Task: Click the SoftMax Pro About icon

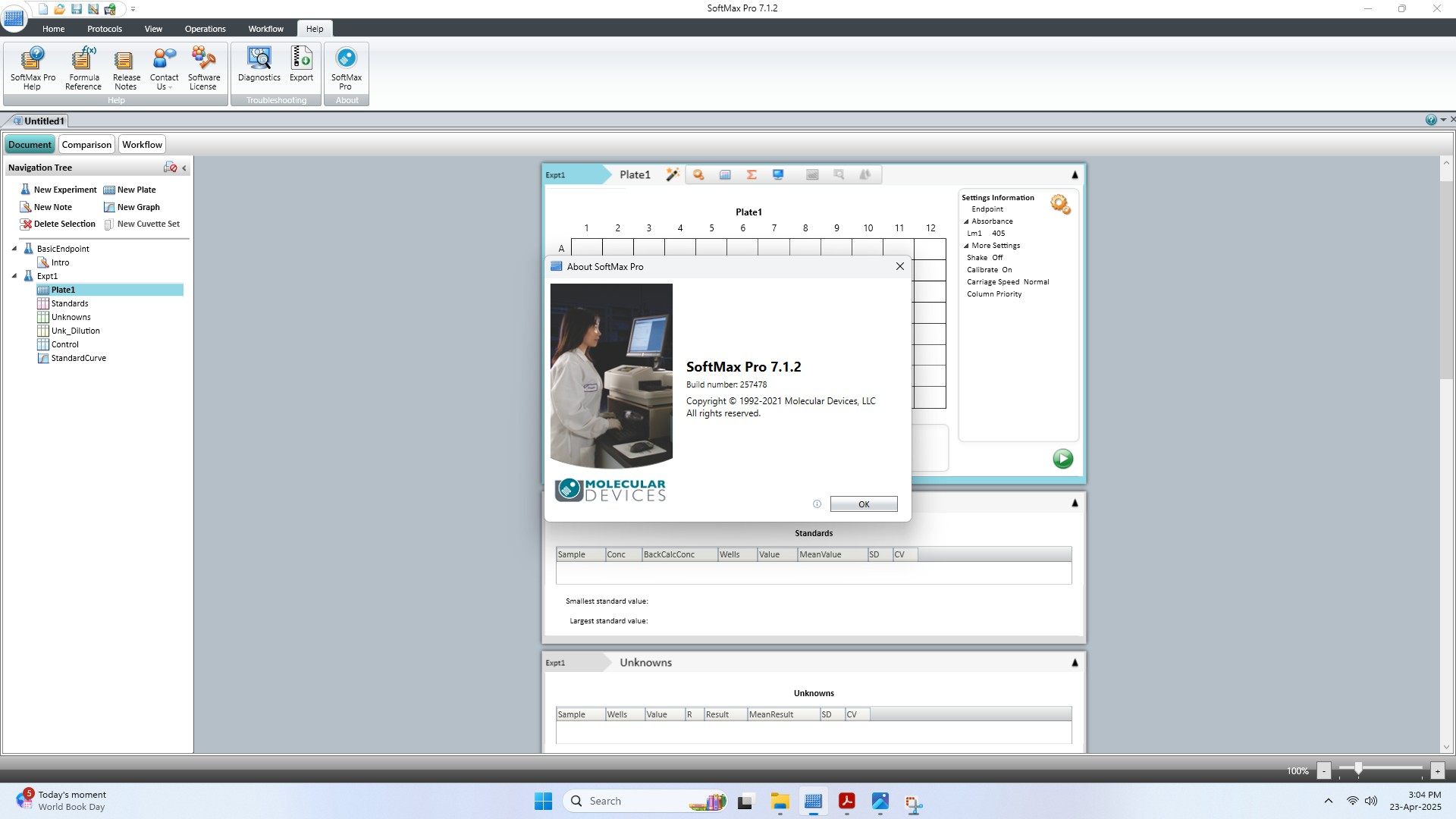Action: point(346,68)
